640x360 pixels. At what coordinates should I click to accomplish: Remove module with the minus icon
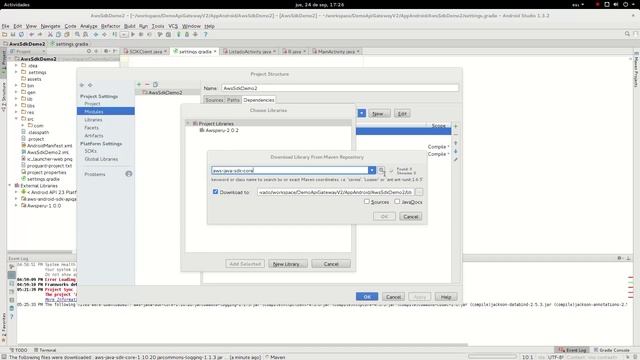(147, 84)
